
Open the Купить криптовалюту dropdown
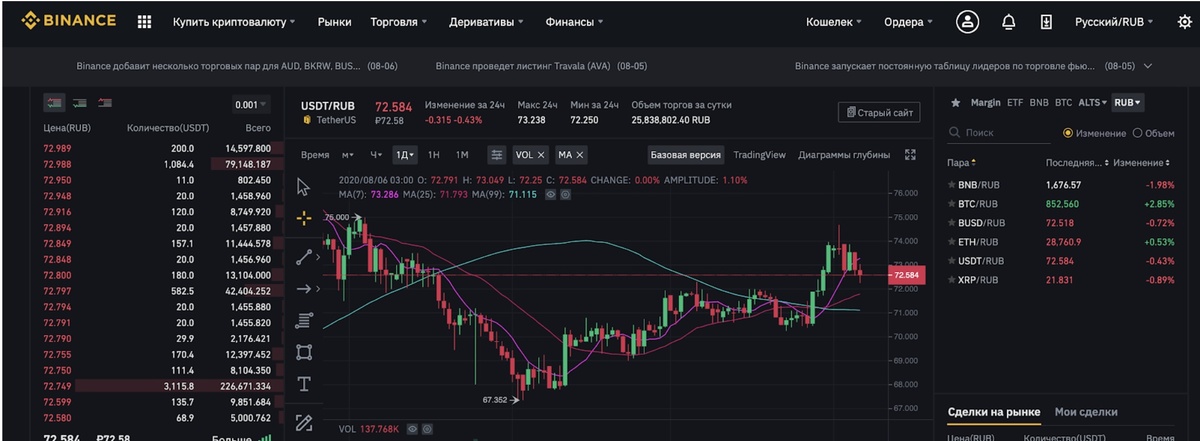click(x=233, y=21)
